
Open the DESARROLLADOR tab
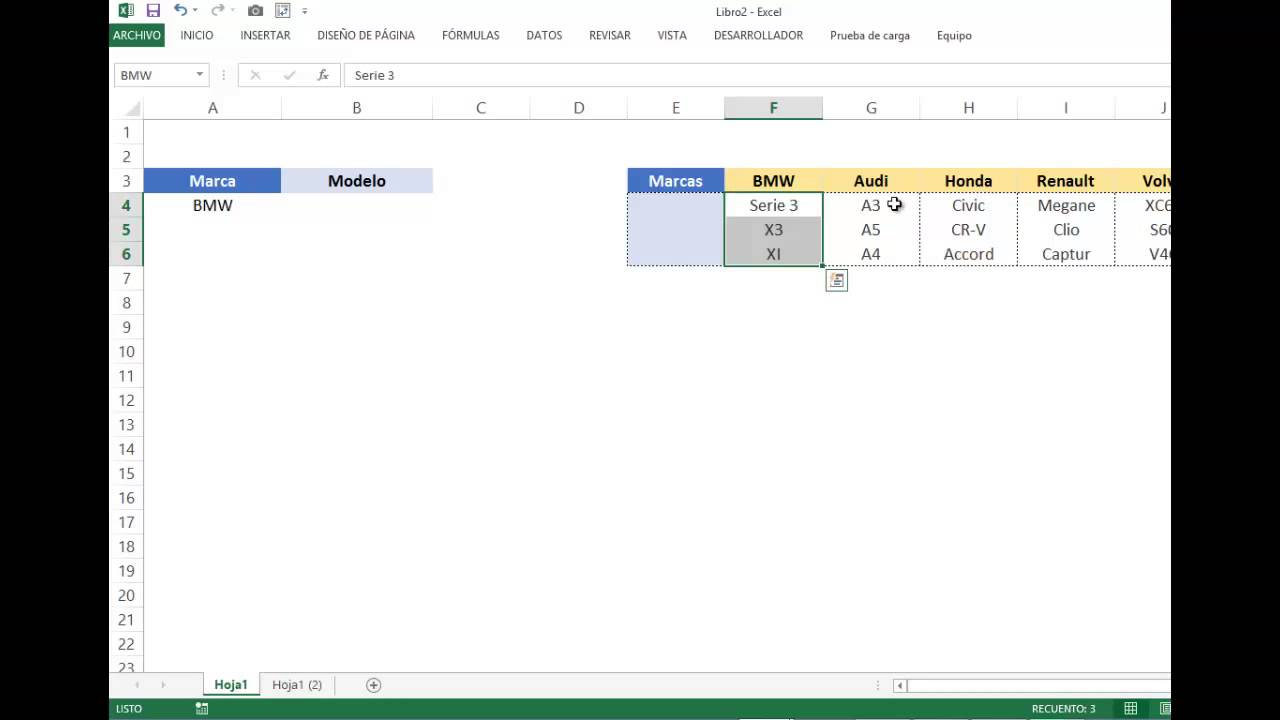coord(758,35)
